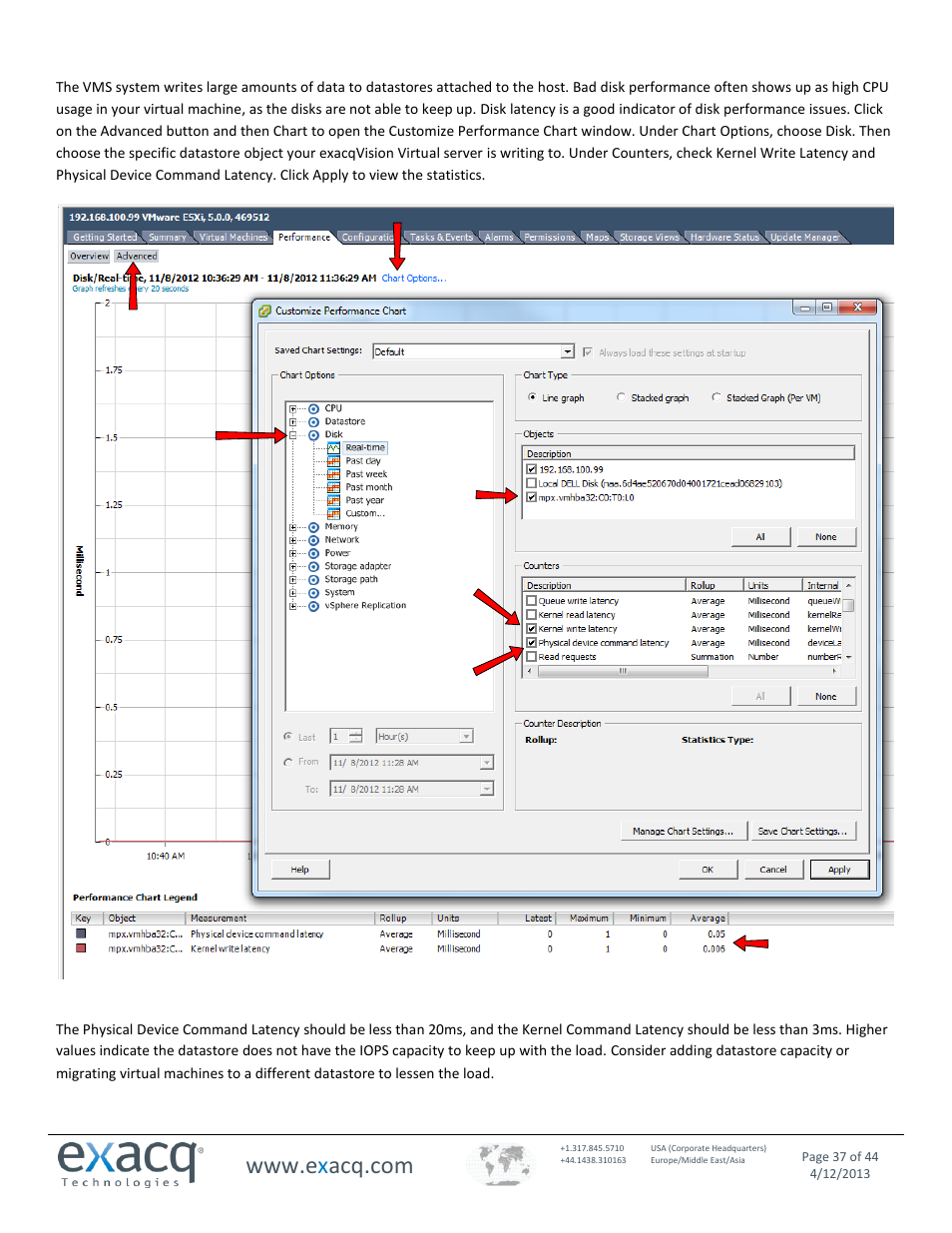Viewport: 952px width, 1233px height.
Task: Switch to the Summary tab
Action: click(x=167, y=238)
